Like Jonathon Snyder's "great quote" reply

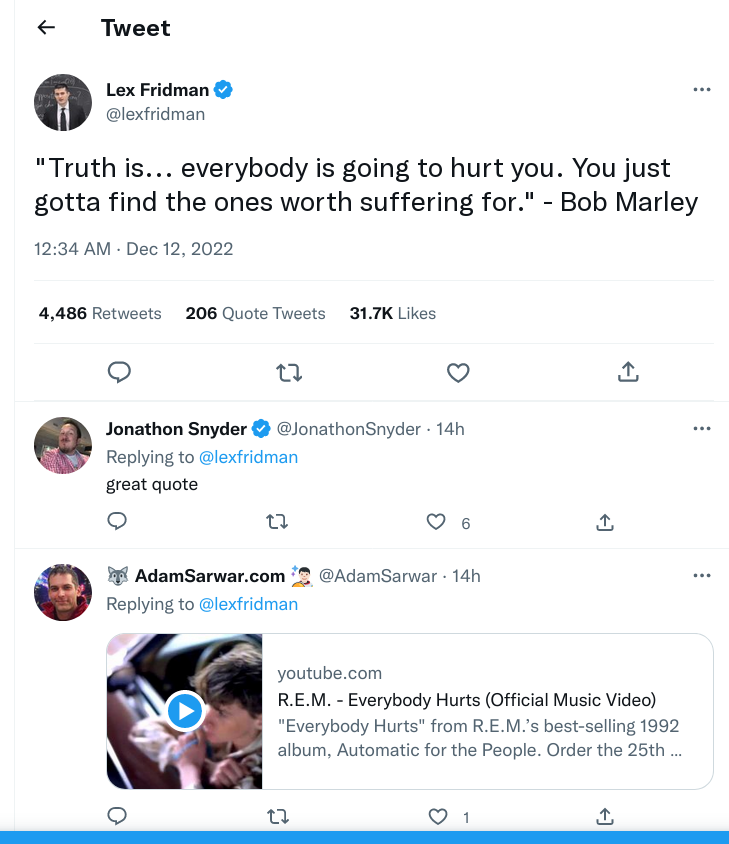(436, 522)
